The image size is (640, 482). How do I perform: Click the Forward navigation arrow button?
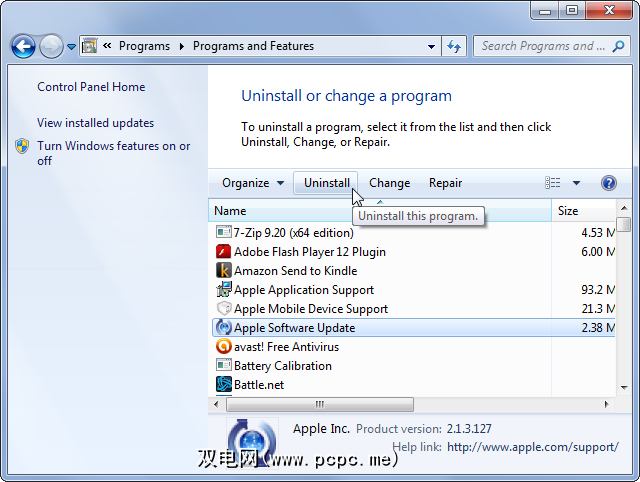[x=51, y=46]
